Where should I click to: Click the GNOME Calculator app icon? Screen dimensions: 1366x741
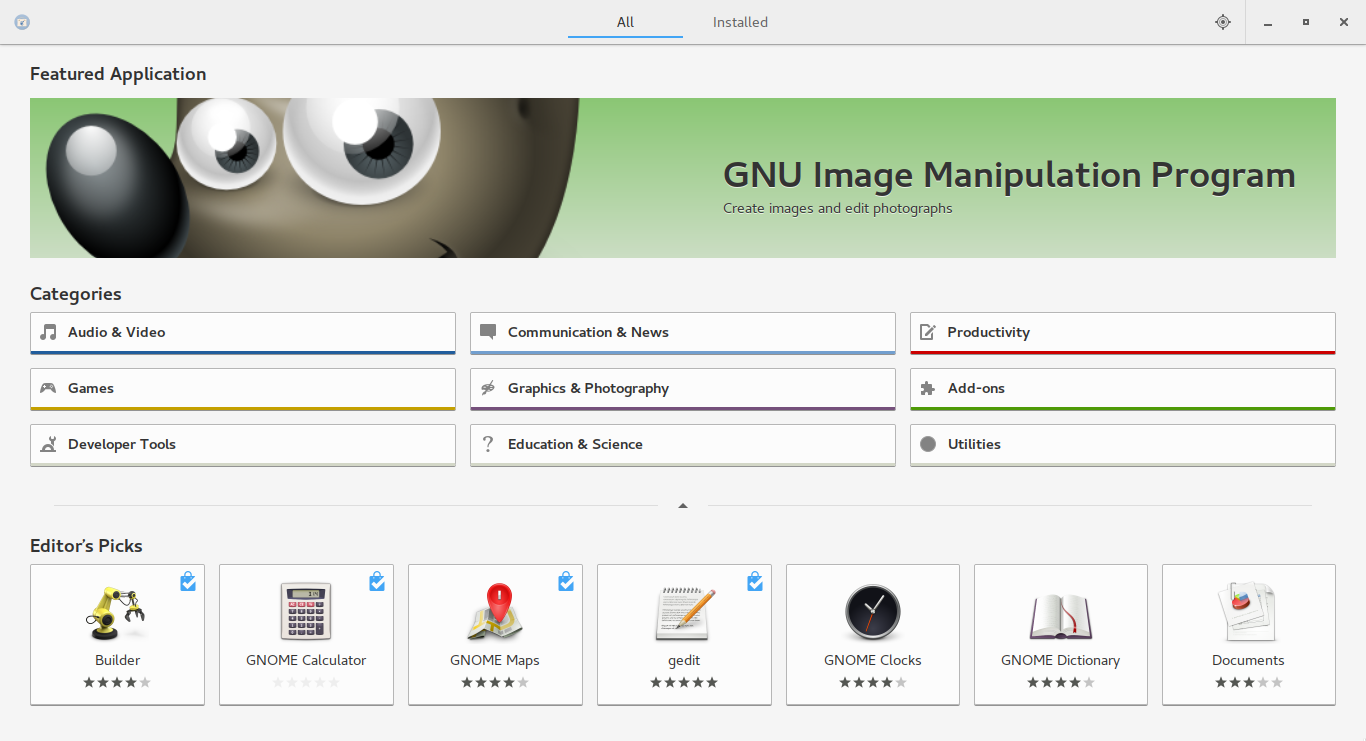pyautogui.click(x=306, y=611)
